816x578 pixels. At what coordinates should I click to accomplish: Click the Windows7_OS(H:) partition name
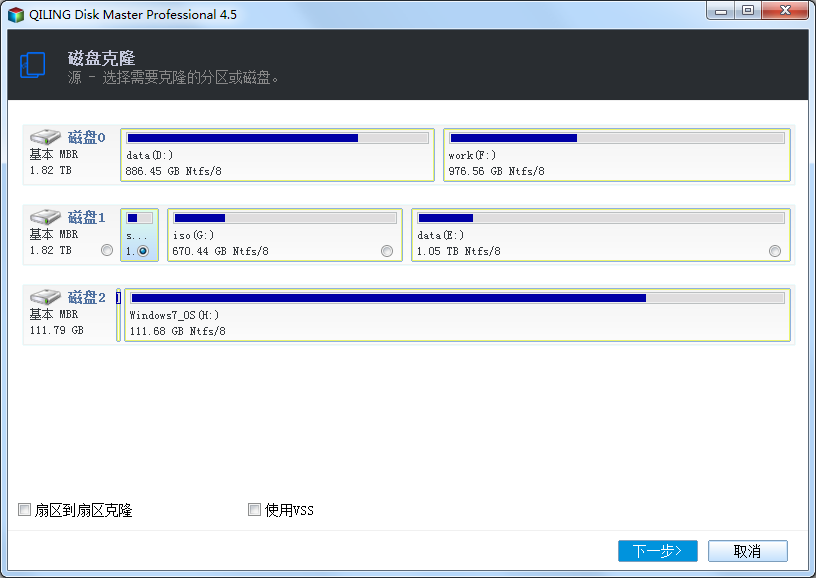(174, 315)
